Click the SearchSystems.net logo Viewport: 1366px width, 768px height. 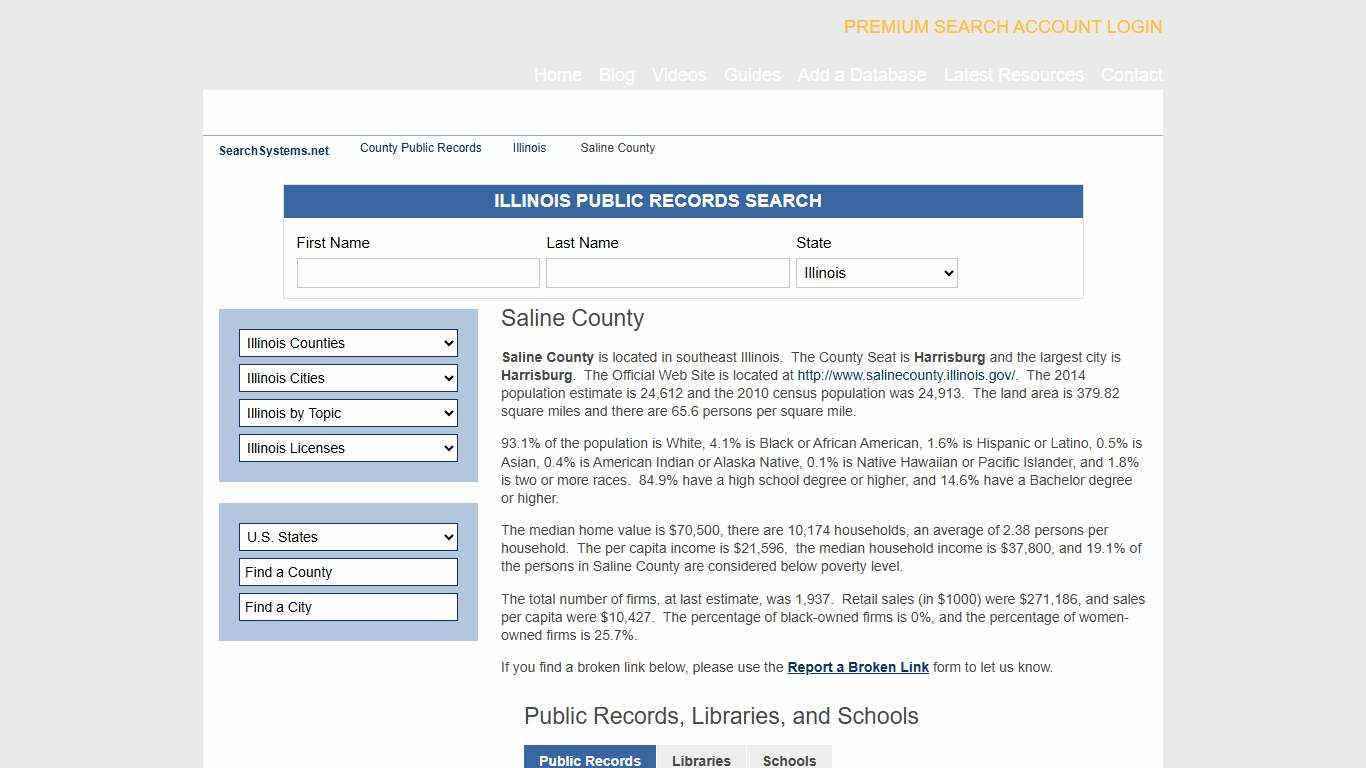pos(273,150)
